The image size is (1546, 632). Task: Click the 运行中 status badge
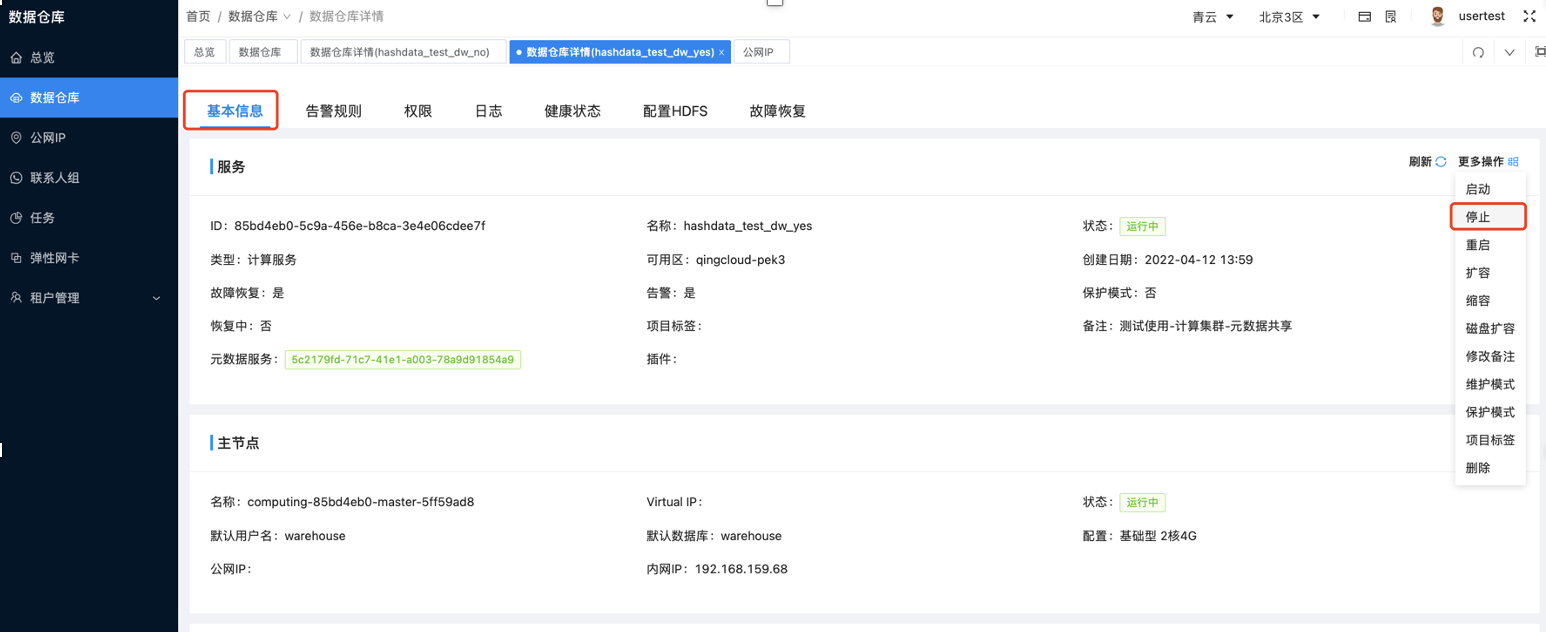point(1142,226)
